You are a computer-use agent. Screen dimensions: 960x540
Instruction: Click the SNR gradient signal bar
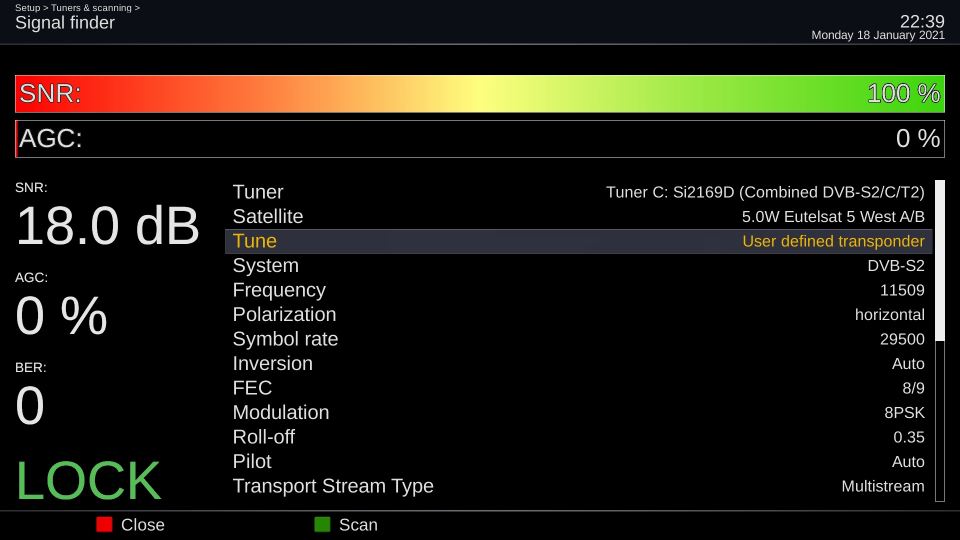480,94
